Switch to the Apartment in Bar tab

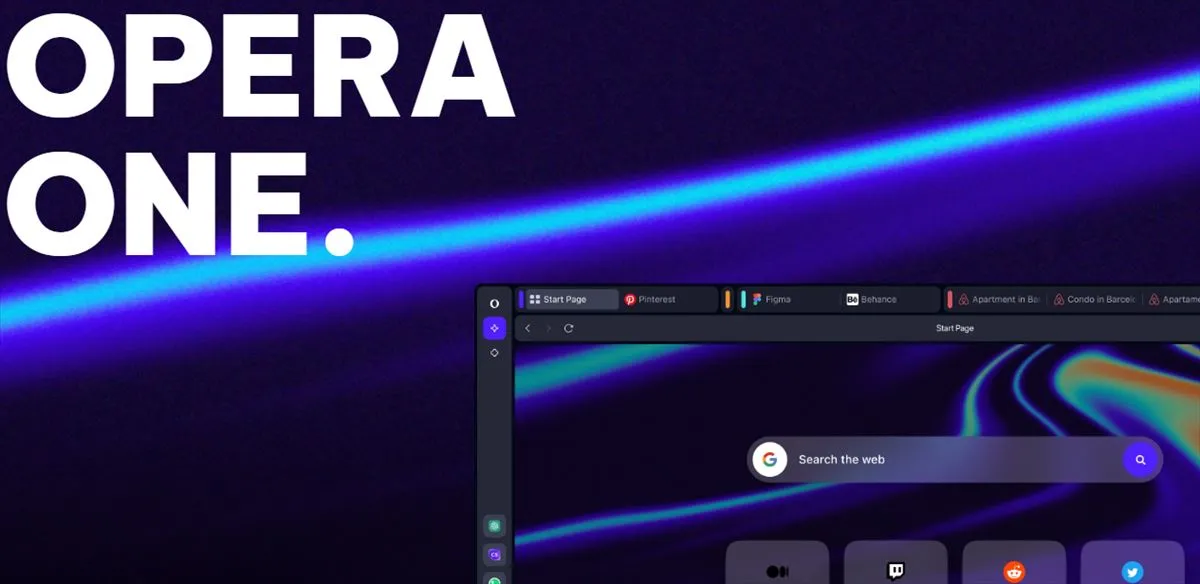click(x=1001, y=299)
